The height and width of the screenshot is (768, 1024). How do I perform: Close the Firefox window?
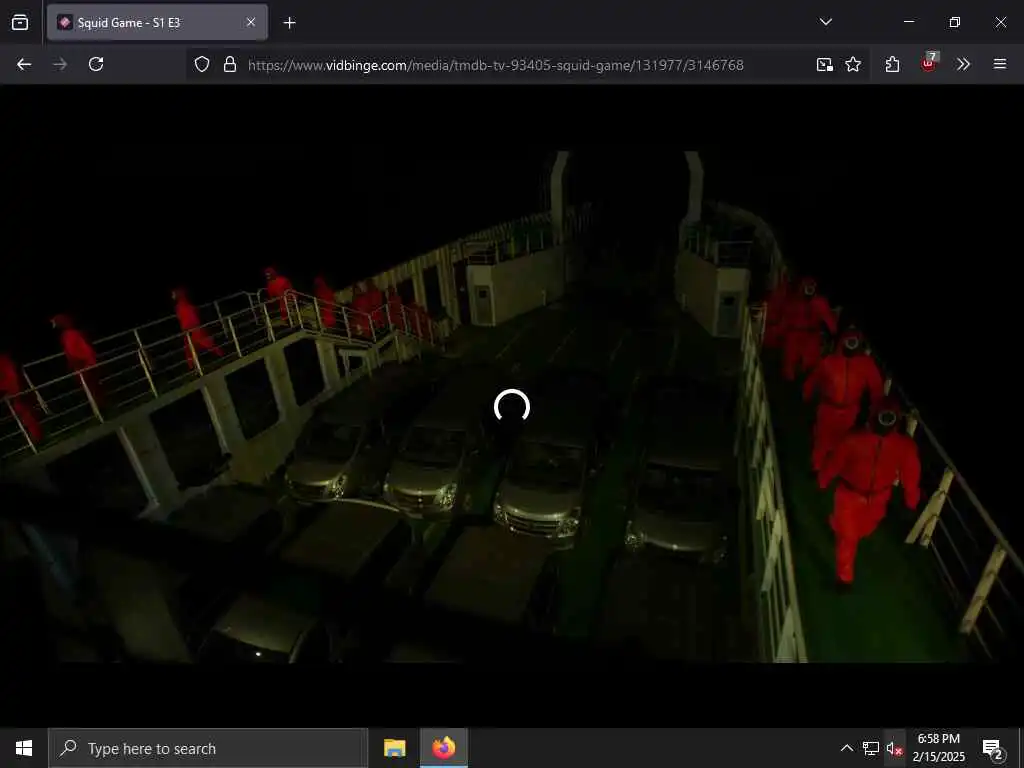pos(1000,22)
